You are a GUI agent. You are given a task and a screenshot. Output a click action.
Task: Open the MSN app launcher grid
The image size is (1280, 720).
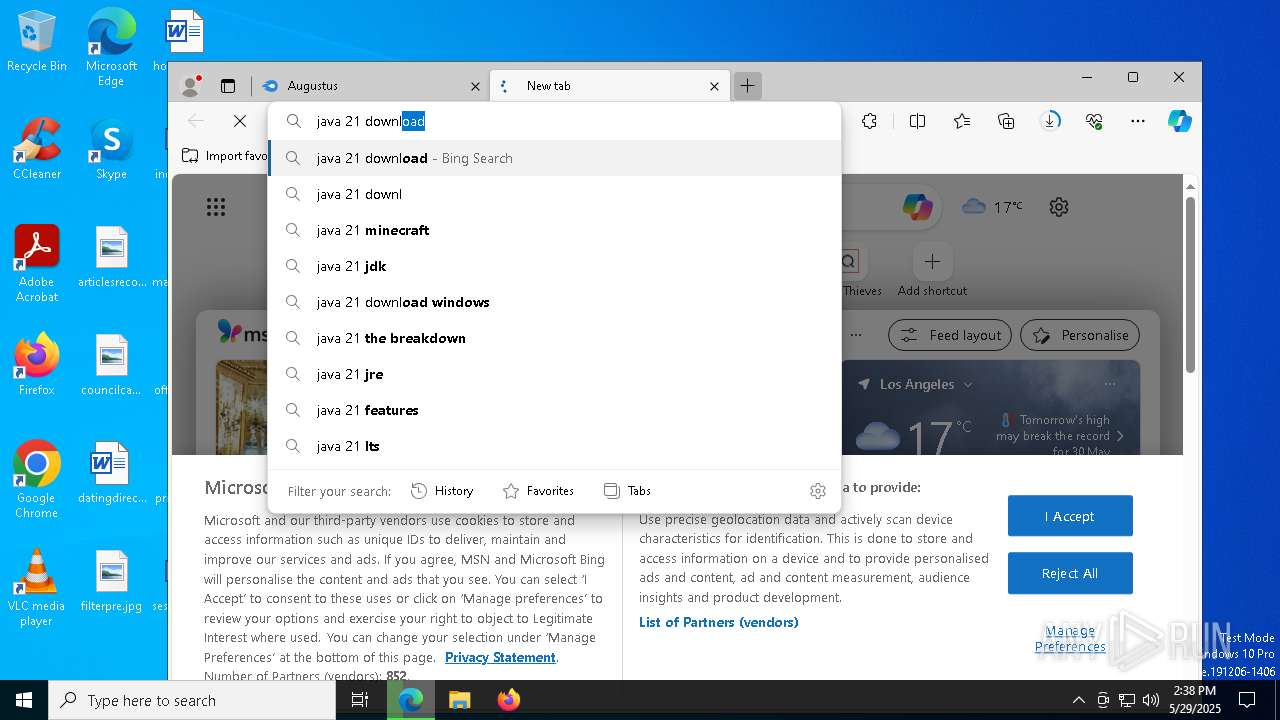pos(216,207)
